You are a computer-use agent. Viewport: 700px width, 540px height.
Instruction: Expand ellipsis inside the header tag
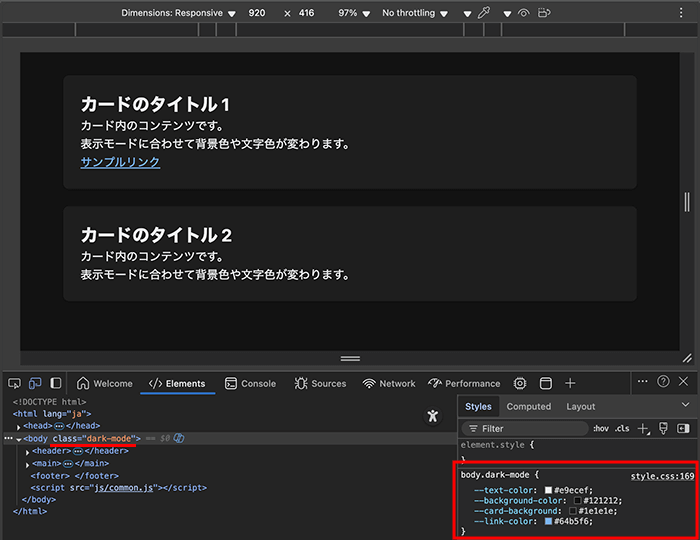coord(78,451)
